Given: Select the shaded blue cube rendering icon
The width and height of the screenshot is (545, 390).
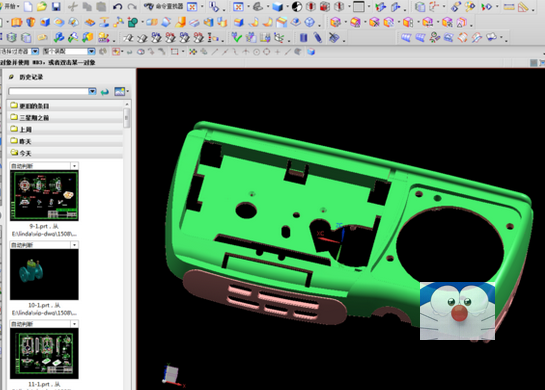Looking at the screenshot, I should 277,7.
